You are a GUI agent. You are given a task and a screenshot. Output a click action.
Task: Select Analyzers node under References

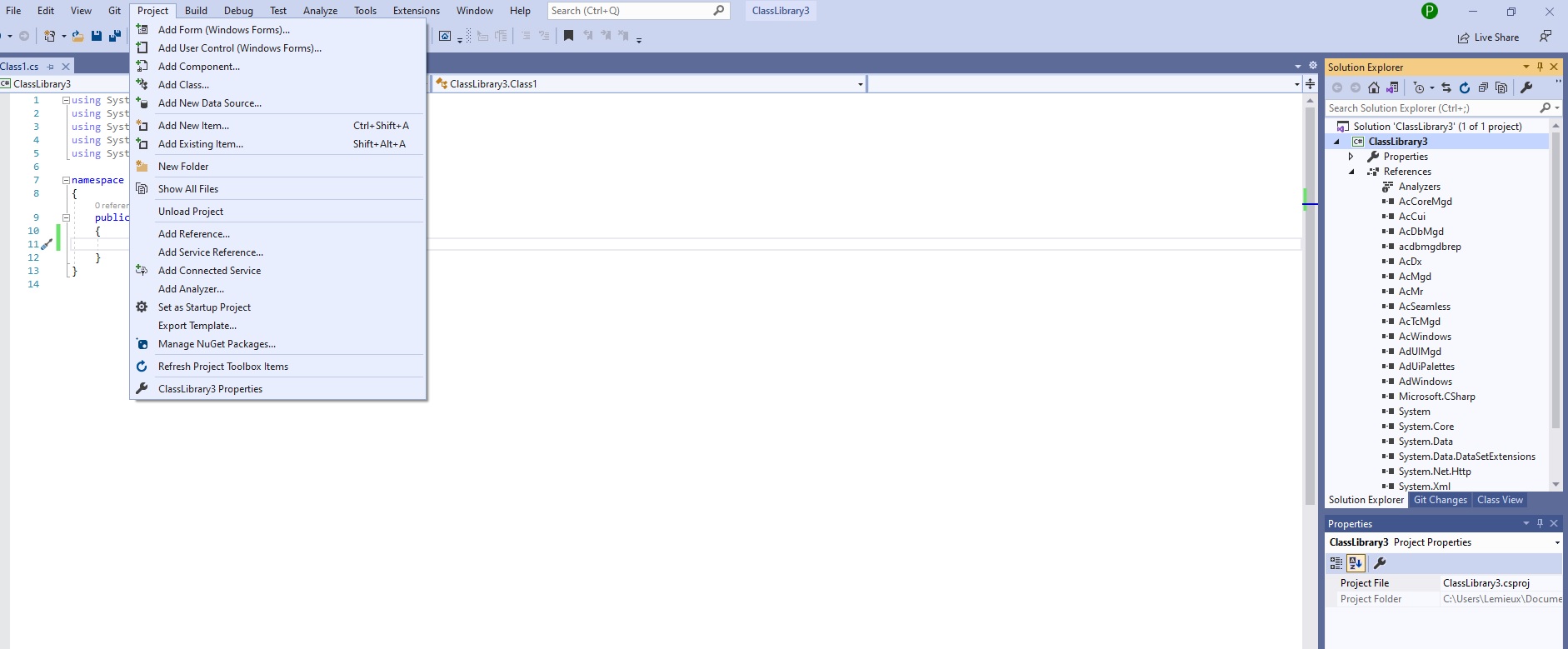[x=1419, y=187]
